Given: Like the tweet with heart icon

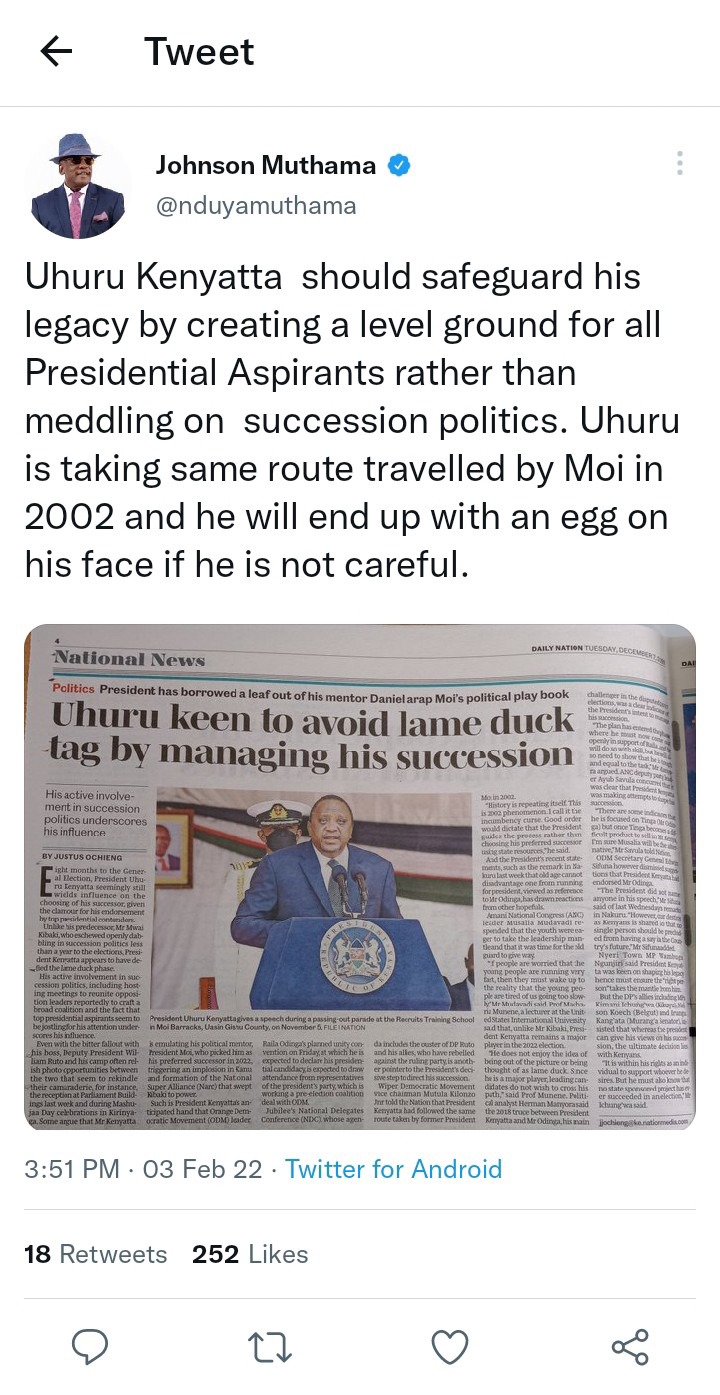Looking at the screenshot, I should (450, 1347).
